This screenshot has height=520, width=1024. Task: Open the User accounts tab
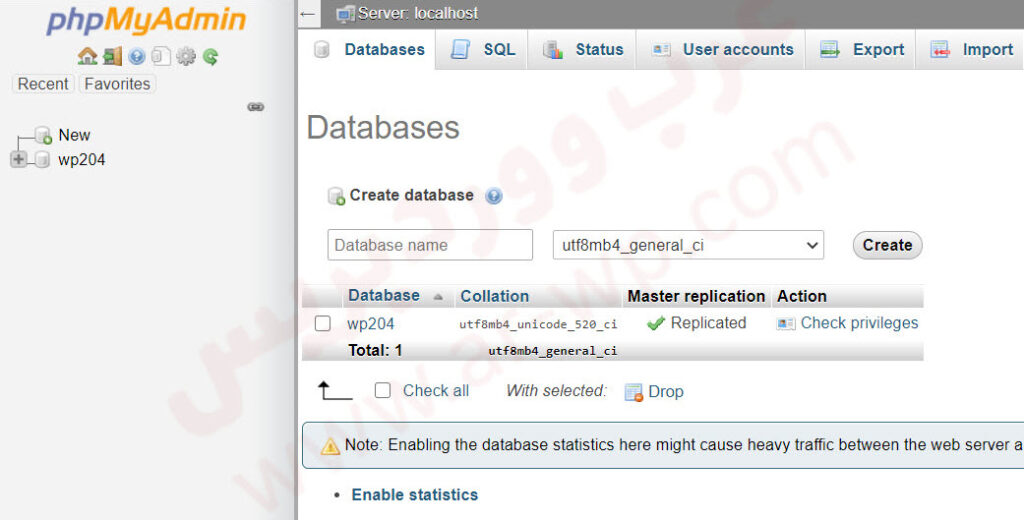(x=723, y=49)
